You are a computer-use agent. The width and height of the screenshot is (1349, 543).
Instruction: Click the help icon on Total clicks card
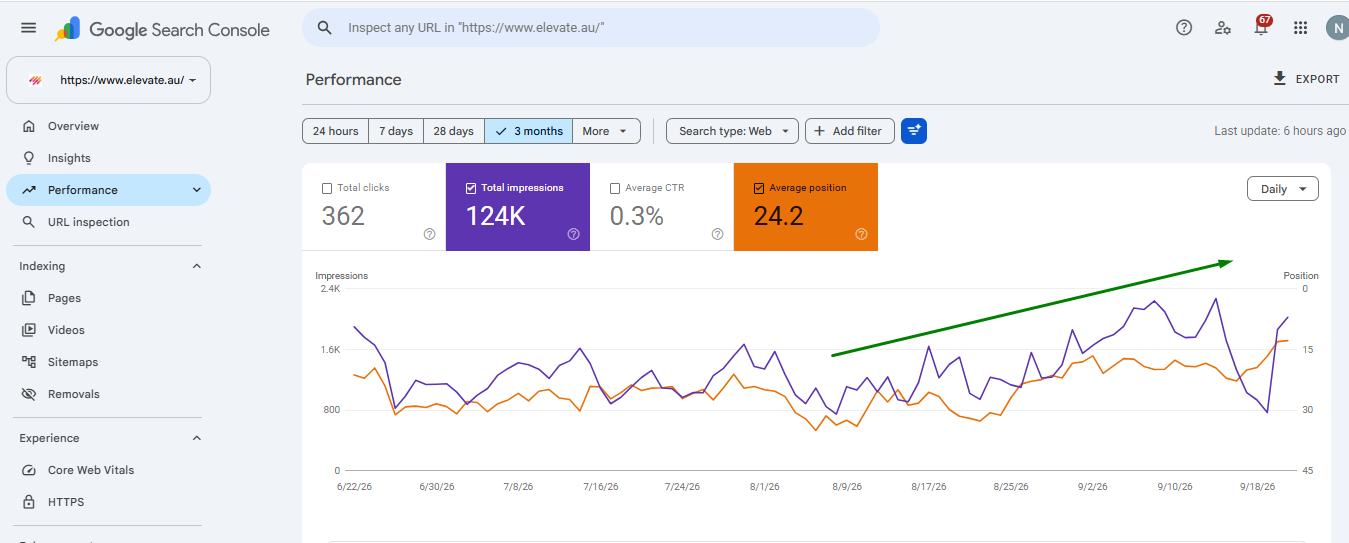pyautogui.click(x=429, y=234)
